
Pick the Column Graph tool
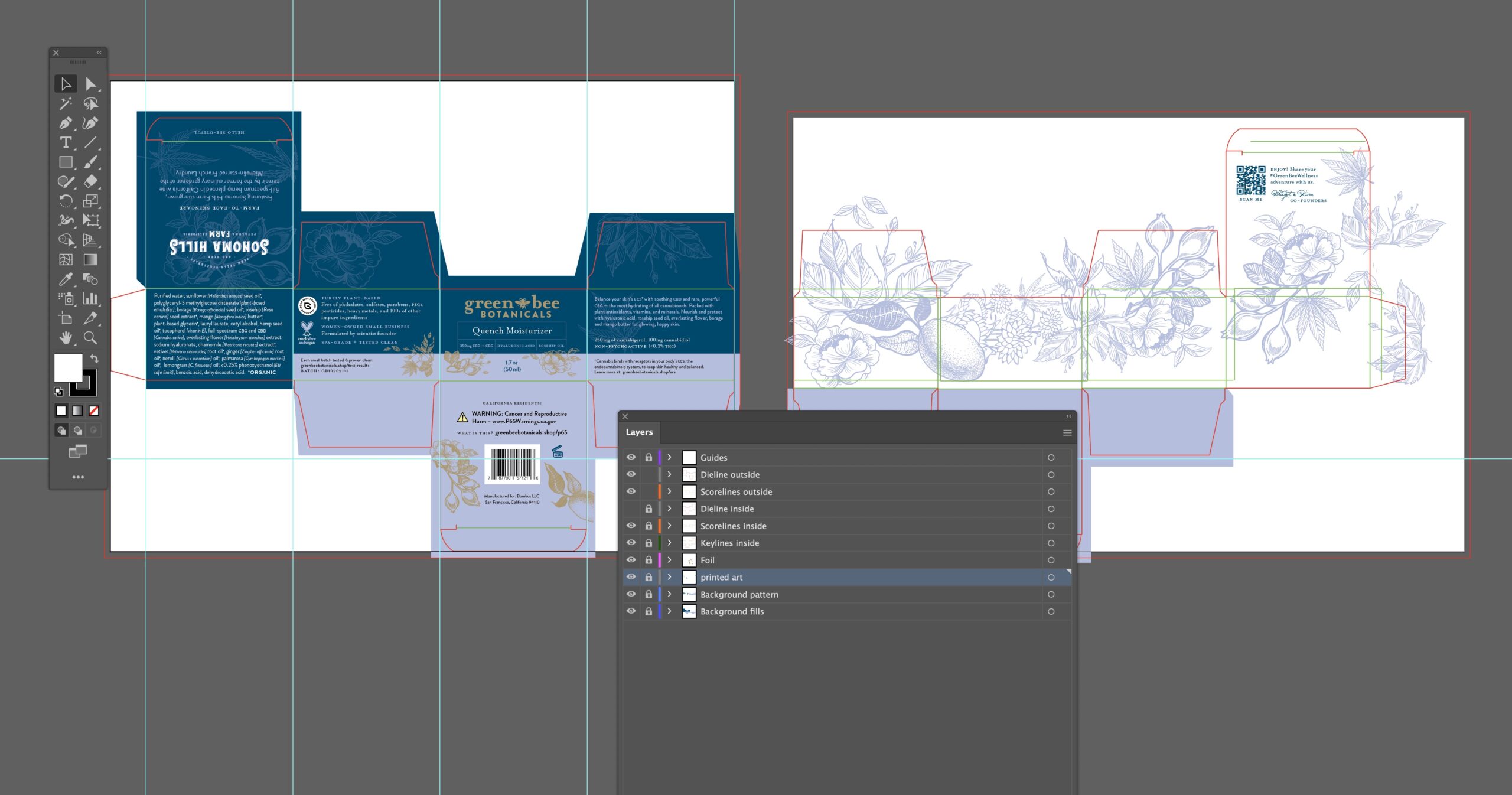90,298
